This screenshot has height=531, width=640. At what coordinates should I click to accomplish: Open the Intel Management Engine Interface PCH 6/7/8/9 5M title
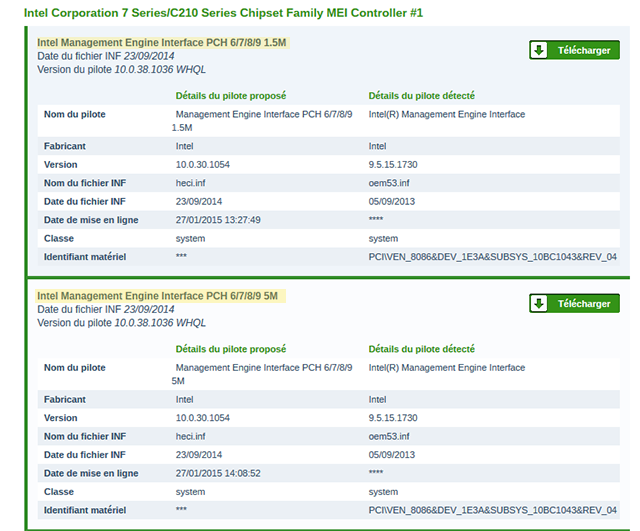pos(158,296)
